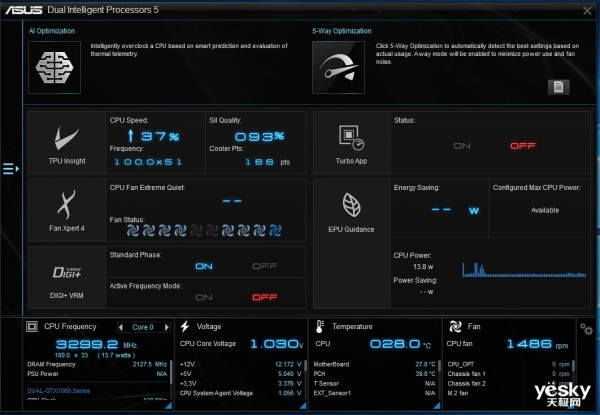The width and height of the screenshot is (600, 415).
Task: Close the Dual Intelligent Processors window
Action: [x=587, y=11]
